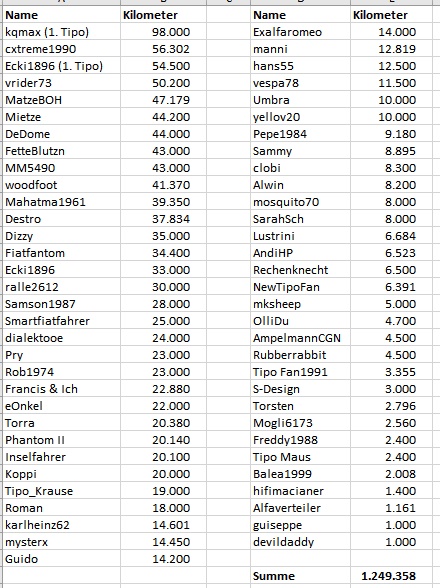This screenshot has width=440, height=588.
Task: Click the cell reading Rechenknecht
Action: [300, 270]
